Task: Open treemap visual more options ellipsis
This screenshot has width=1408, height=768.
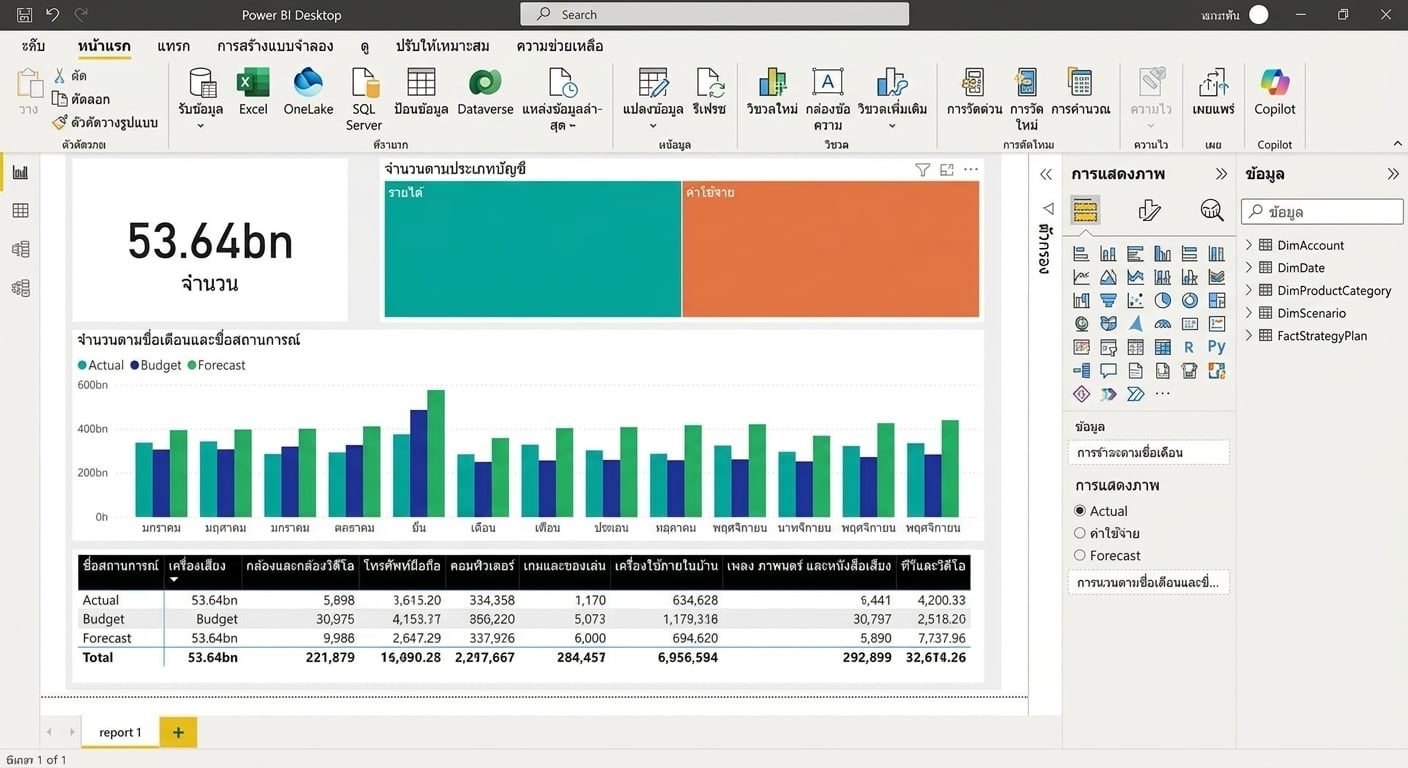Action: coord(971,170)
